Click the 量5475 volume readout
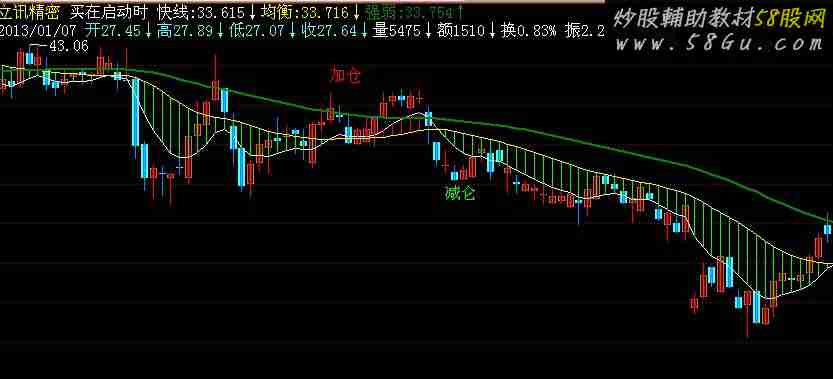833x379 pixels. click(x=397, y=31)
